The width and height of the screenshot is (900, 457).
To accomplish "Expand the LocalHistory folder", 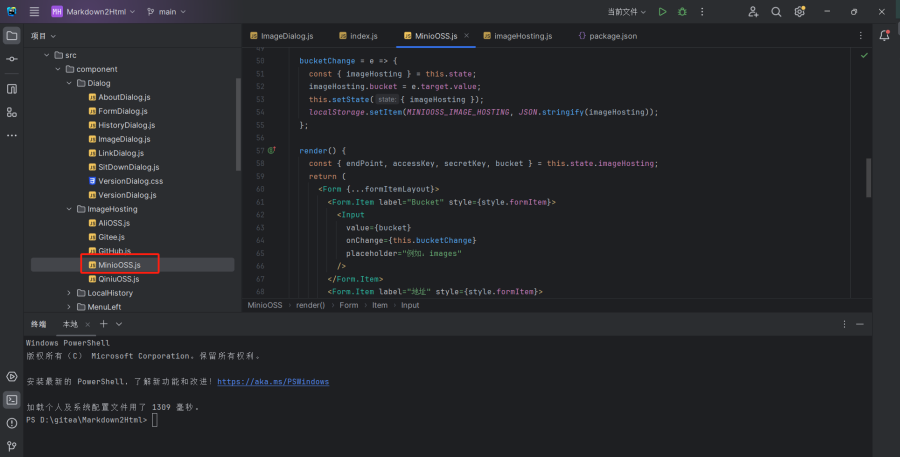I will pos(69,293).
